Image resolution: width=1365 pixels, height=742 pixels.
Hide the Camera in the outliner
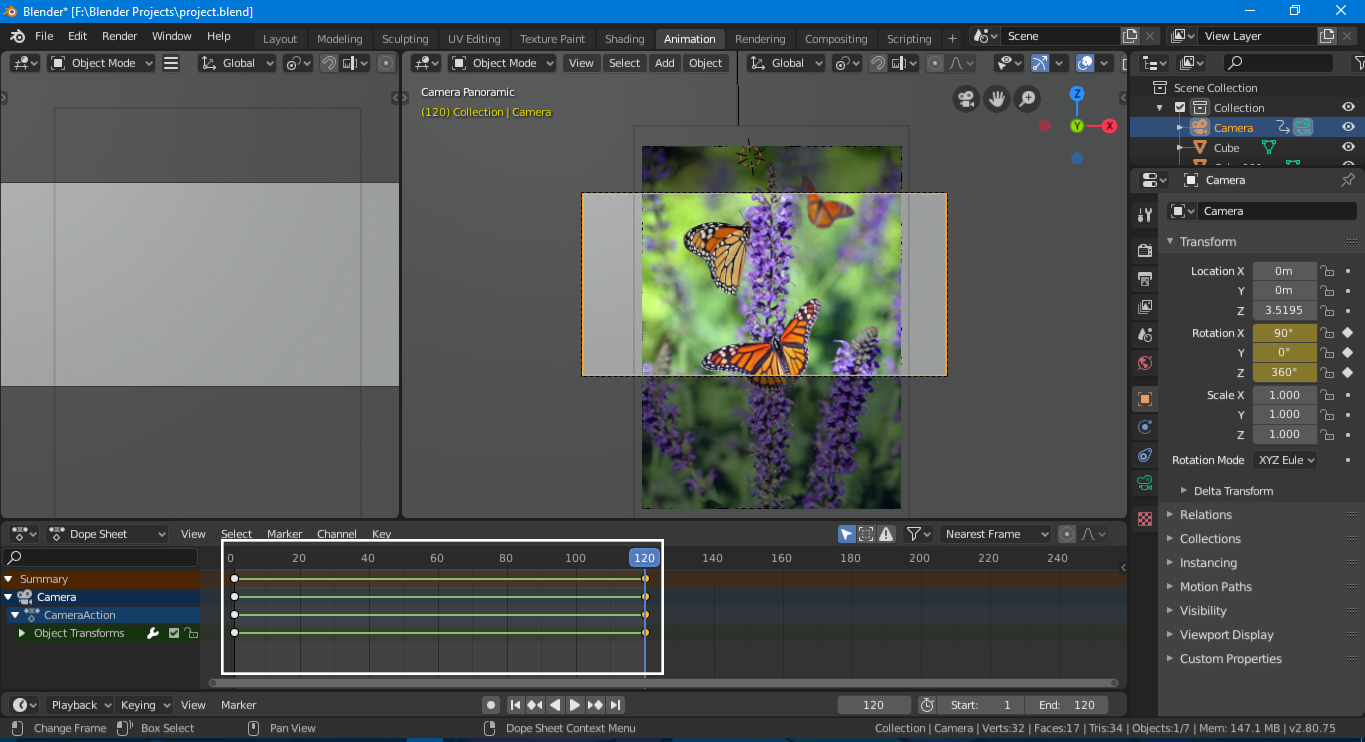pos(1348,127)
